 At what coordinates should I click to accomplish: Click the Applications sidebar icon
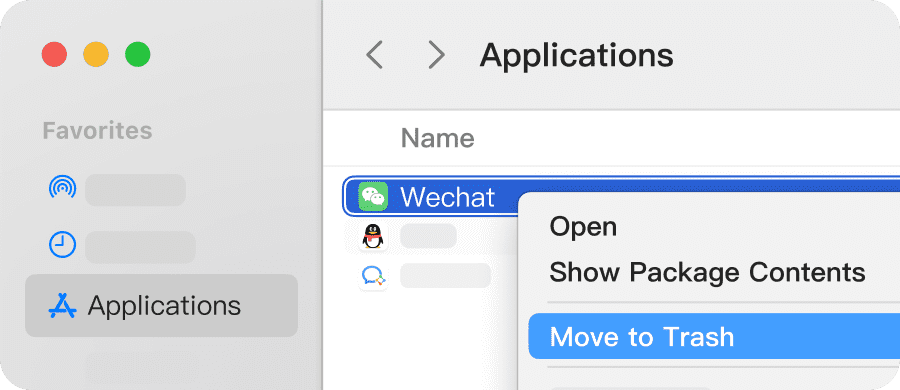coord(62,306)
